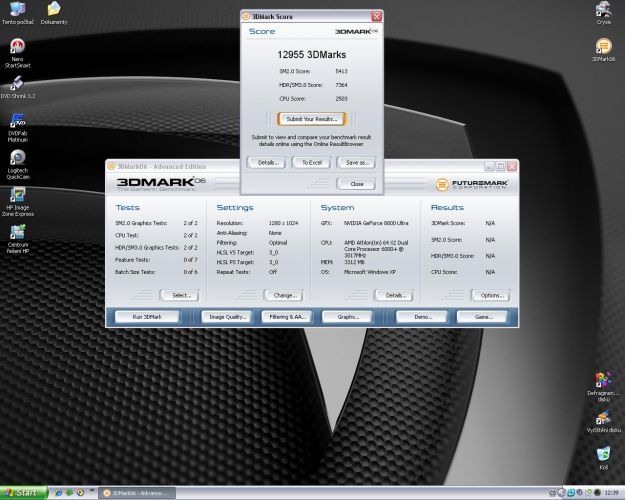
Task: Click the SM2.0 Score value 5413
Action: point(341,71)
